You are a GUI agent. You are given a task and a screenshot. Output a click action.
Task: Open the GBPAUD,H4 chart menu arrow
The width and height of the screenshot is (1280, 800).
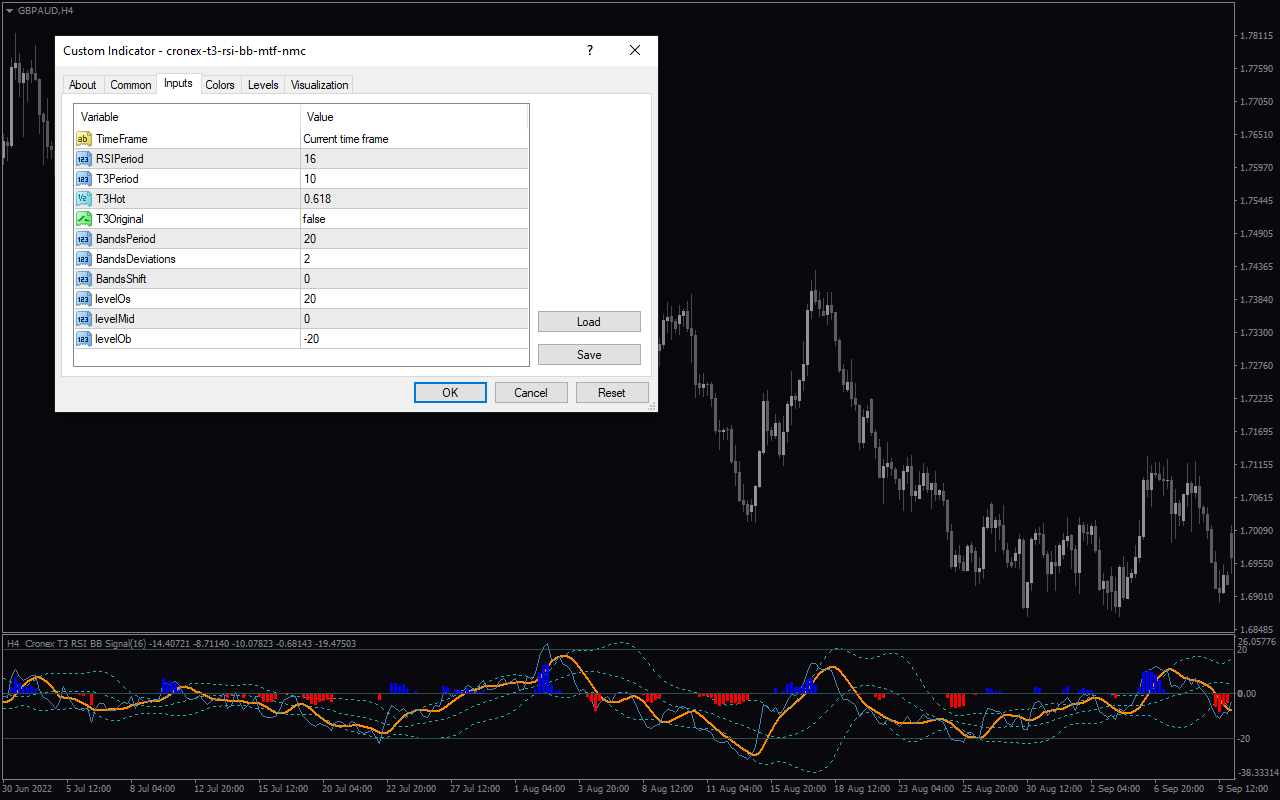[x=9, y=10]
